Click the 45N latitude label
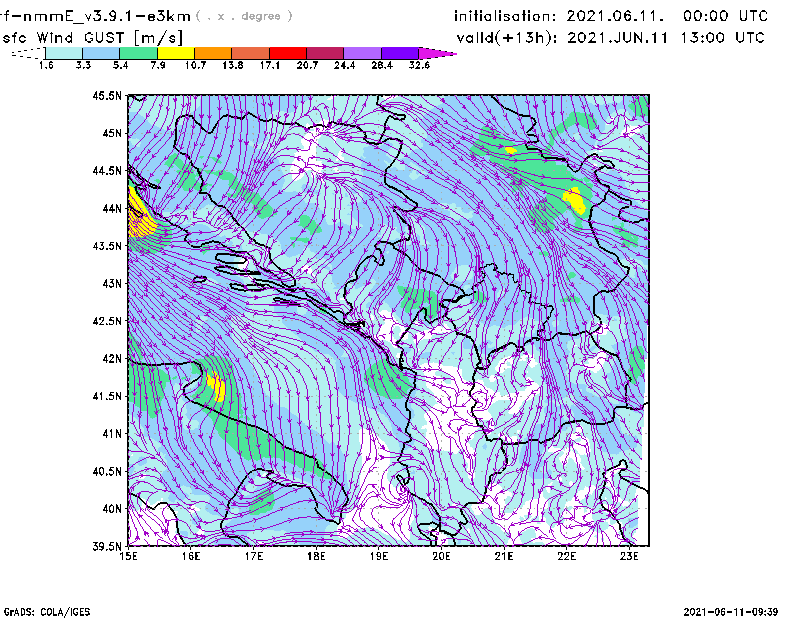 click(112, 133)
